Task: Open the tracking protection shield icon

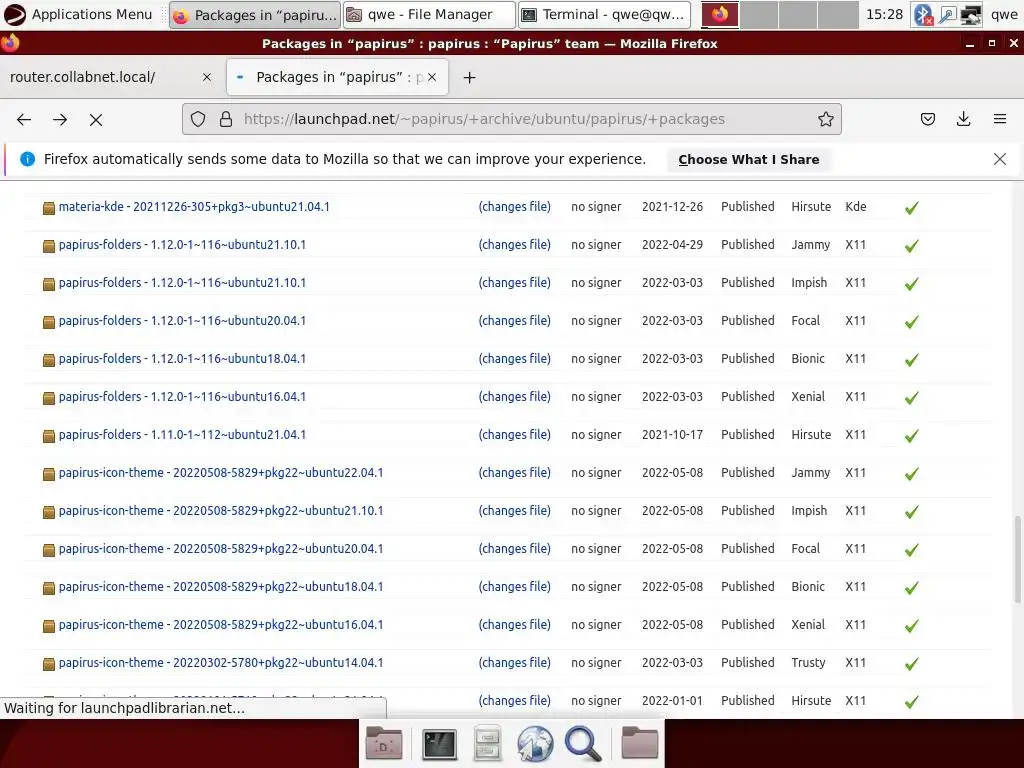Action: coord(198,120)
